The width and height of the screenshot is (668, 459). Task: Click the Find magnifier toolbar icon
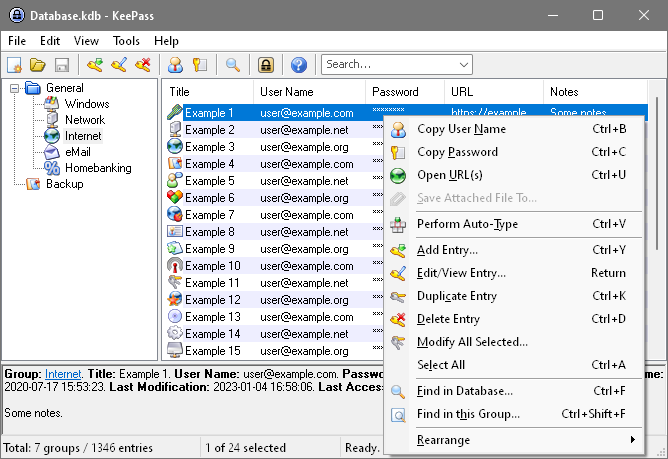(x=232, y=65)
